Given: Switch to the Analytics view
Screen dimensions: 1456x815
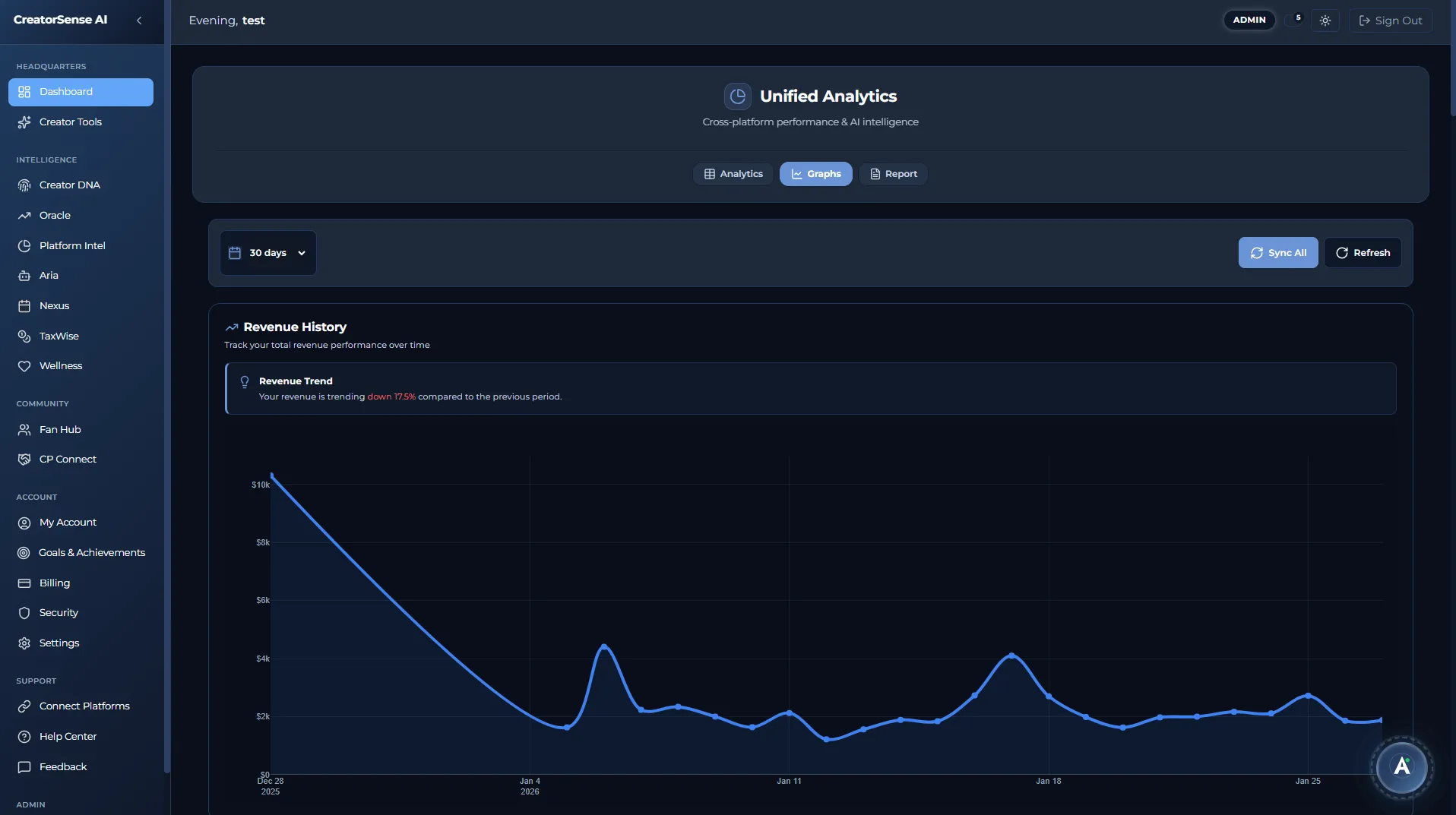Looking at the screenshot, I should pos(732,173).
